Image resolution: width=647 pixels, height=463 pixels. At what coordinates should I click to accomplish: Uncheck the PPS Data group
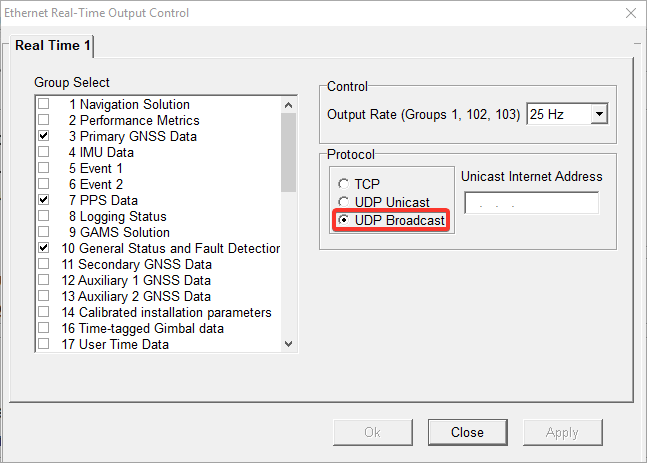[43, 200]
